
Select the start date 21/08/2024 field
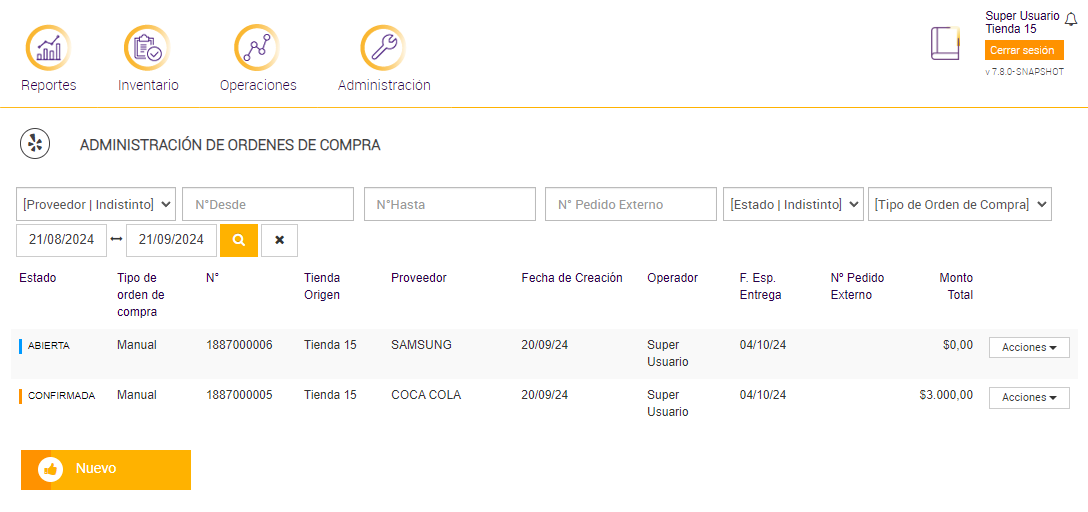point(61,240)
